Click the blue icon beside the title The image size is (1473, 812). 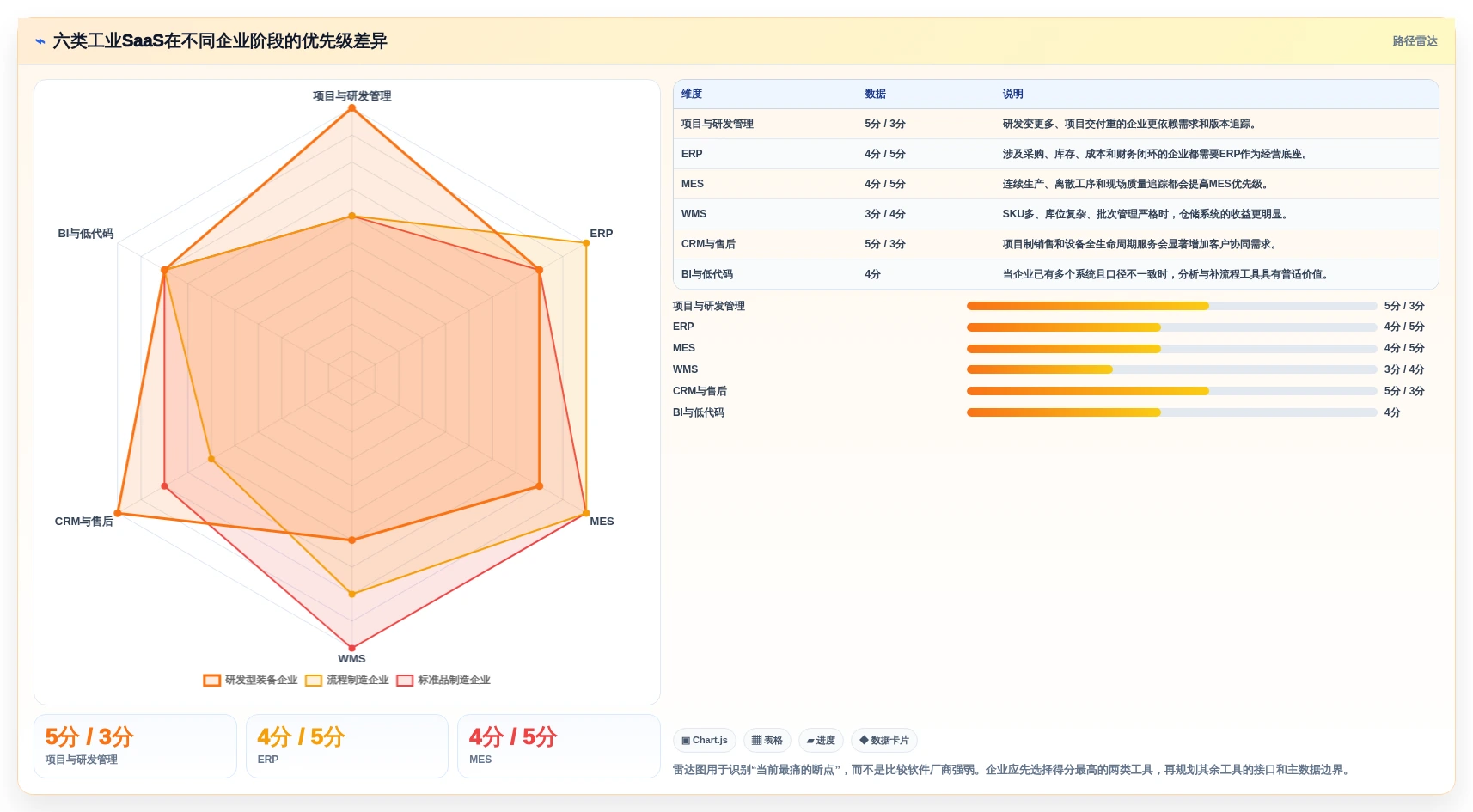(40, 41)
